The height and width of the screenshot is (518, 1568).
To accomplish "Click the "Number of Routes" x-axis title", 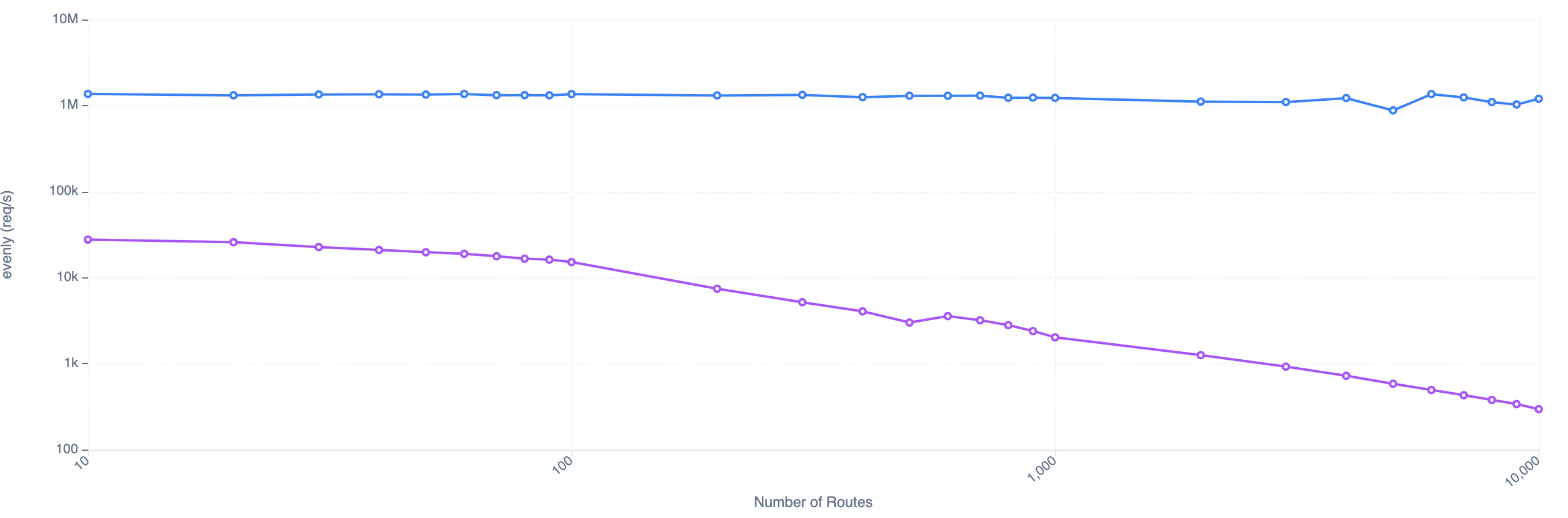I will (x=813, y=502).
